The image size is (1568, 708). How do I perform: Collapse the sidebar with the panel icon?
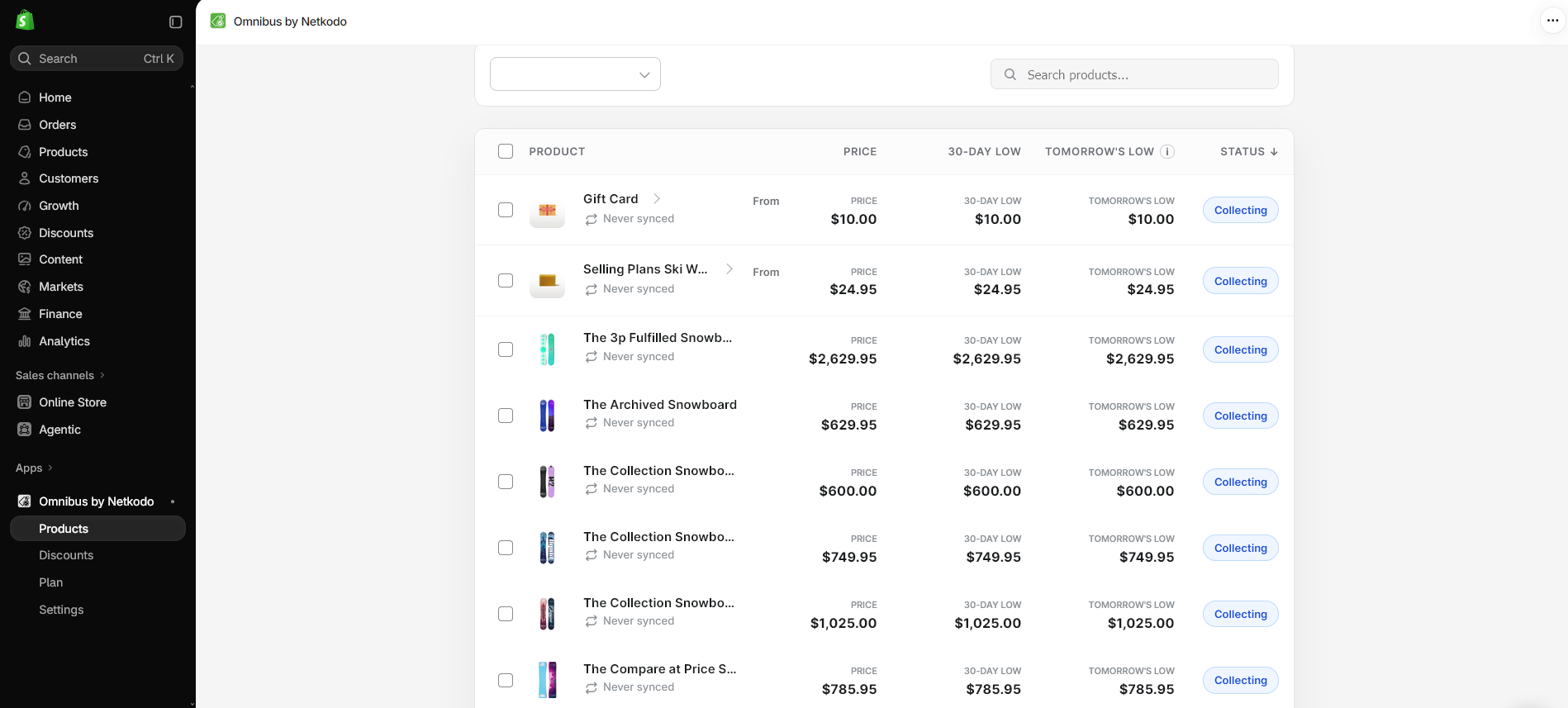(176, 22)
